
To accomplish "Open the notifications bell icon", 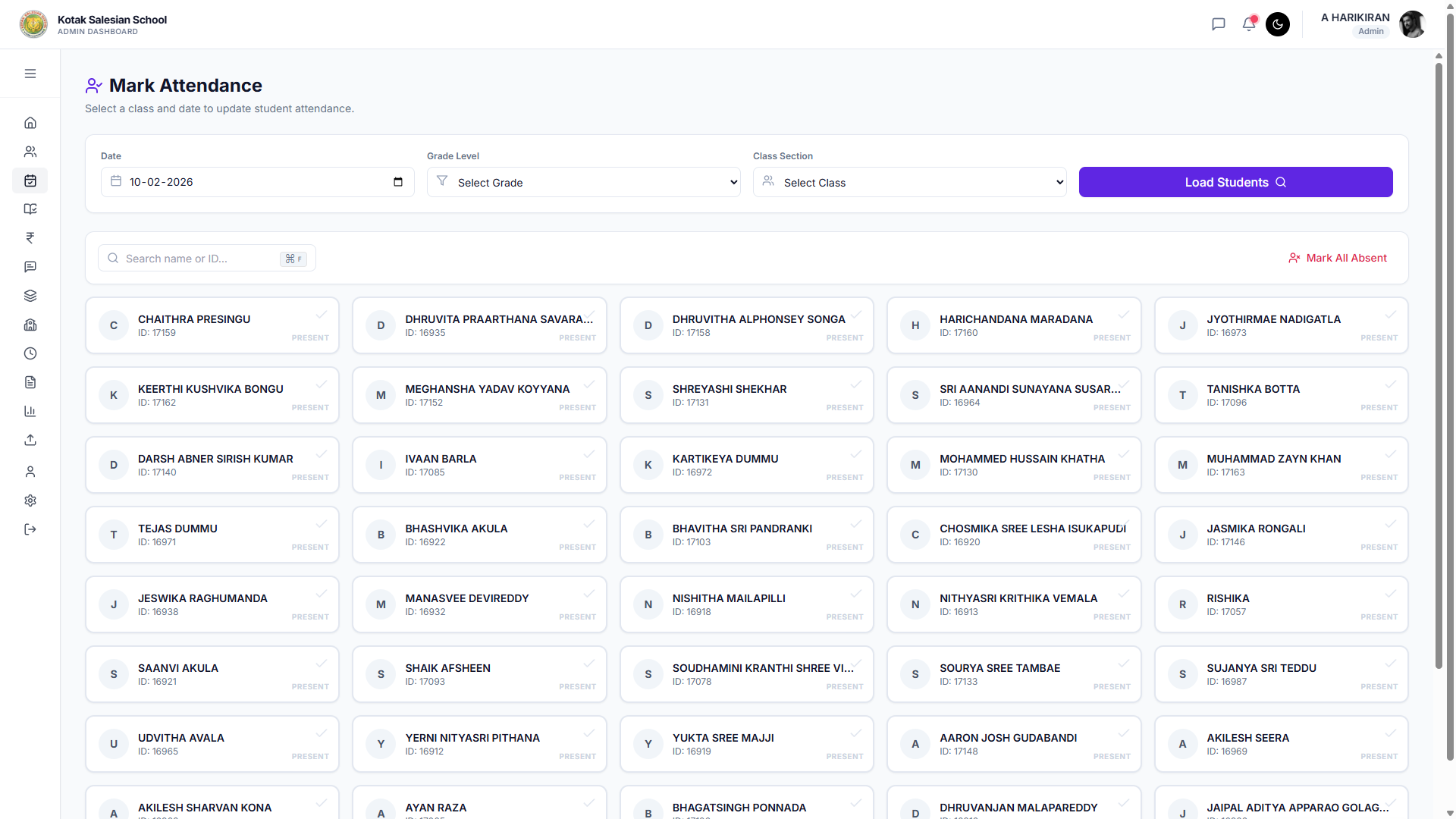I will pyautogui.click(x=1248, y=24).
